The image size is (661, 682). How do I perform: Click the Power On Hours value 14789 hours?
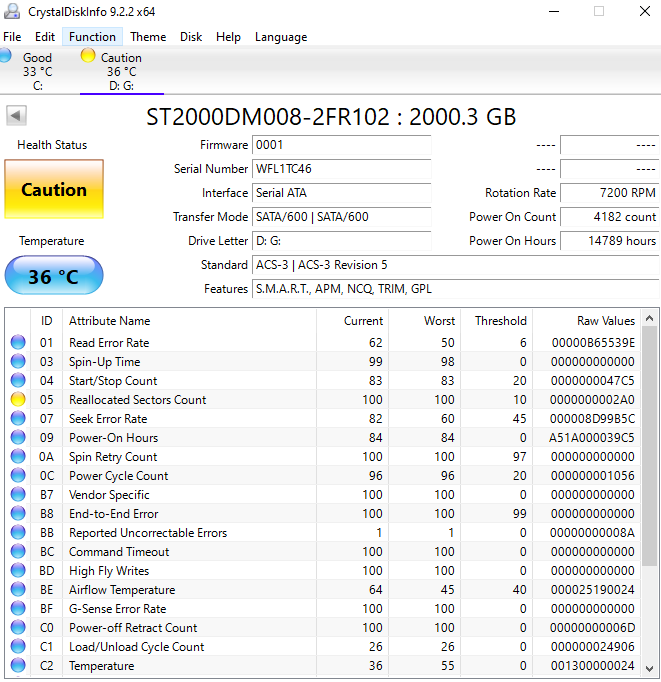(x=610, y=241)
